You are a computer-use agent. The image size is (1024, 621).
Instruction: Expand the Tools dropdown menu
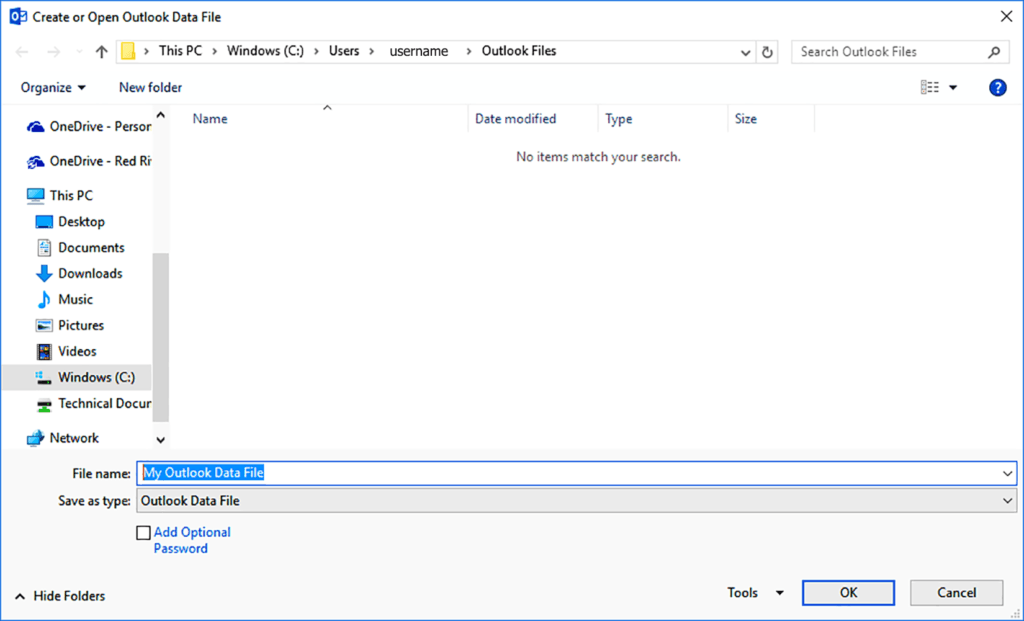[755, 593]
